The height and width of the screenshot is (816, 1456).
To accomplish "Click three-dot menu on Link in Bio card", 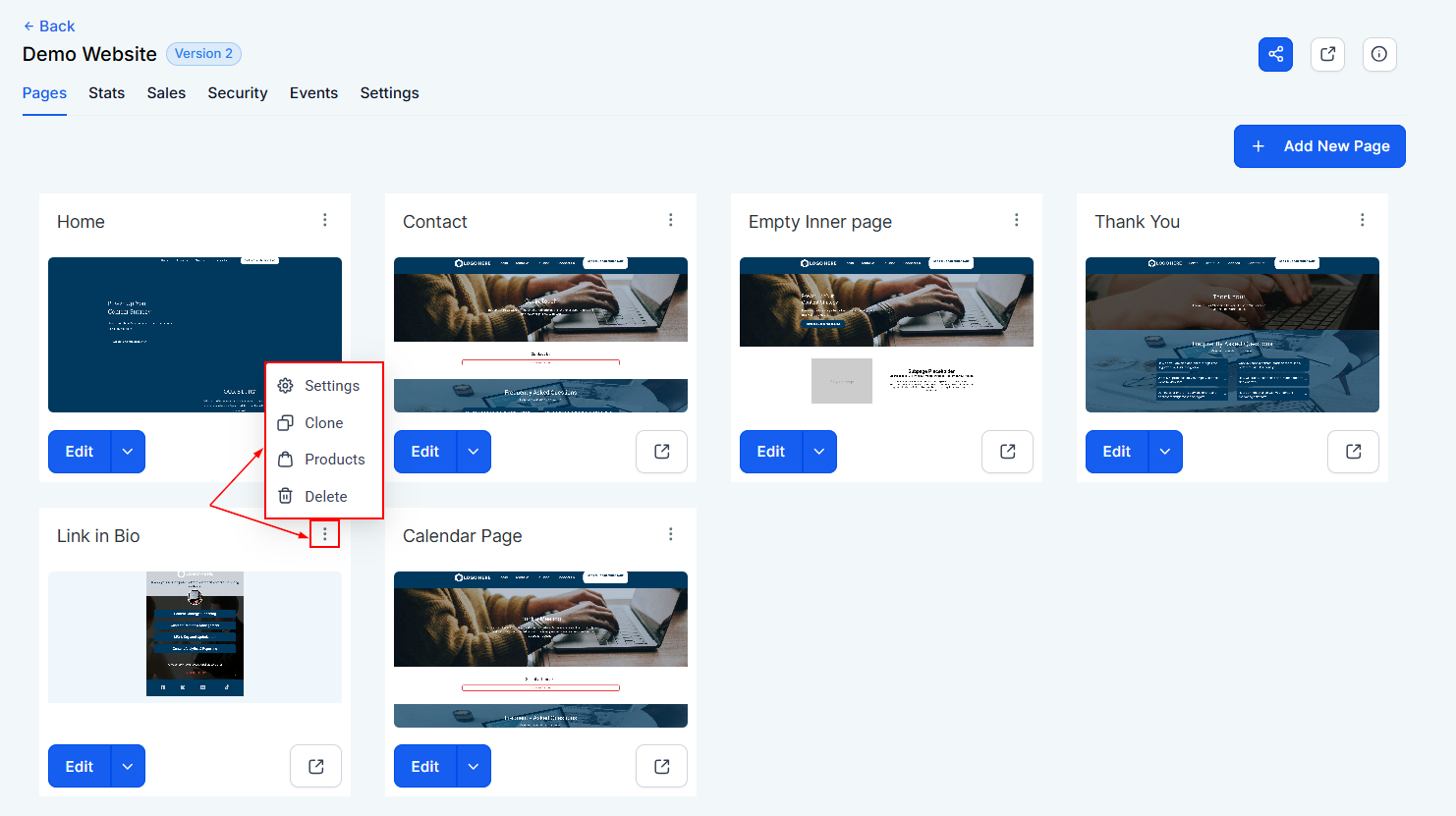I will click(x=325, y=534).
